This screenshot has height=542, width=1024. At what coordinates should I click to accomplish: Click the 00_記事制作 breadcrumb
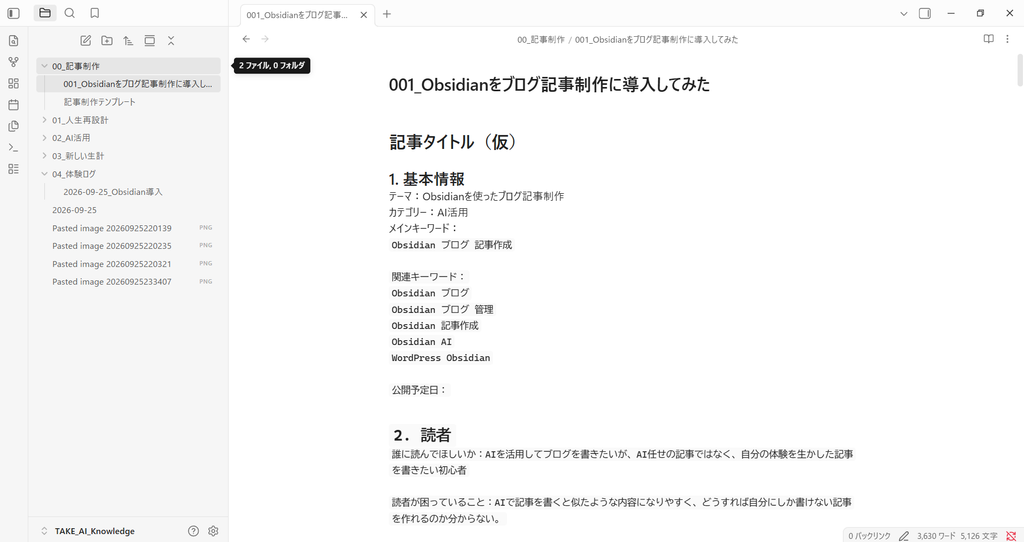pos(541,40)
